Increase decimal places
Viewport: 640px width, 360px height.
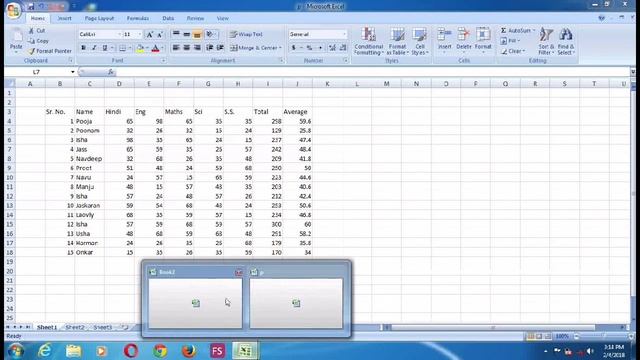[332, 48]
